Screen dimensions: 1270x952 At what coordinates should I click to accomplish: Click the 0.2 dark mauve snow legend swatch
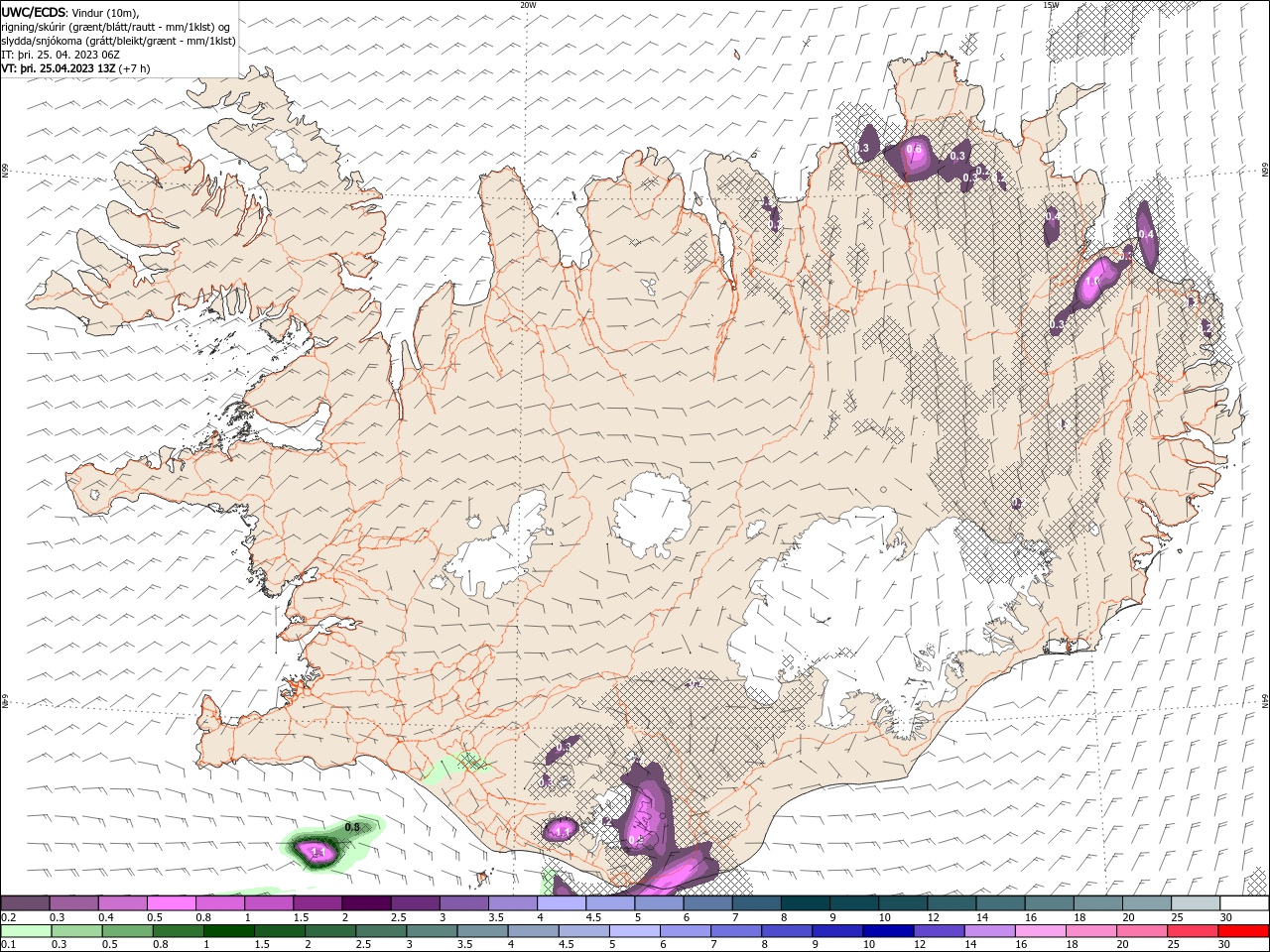pos(25,903)
